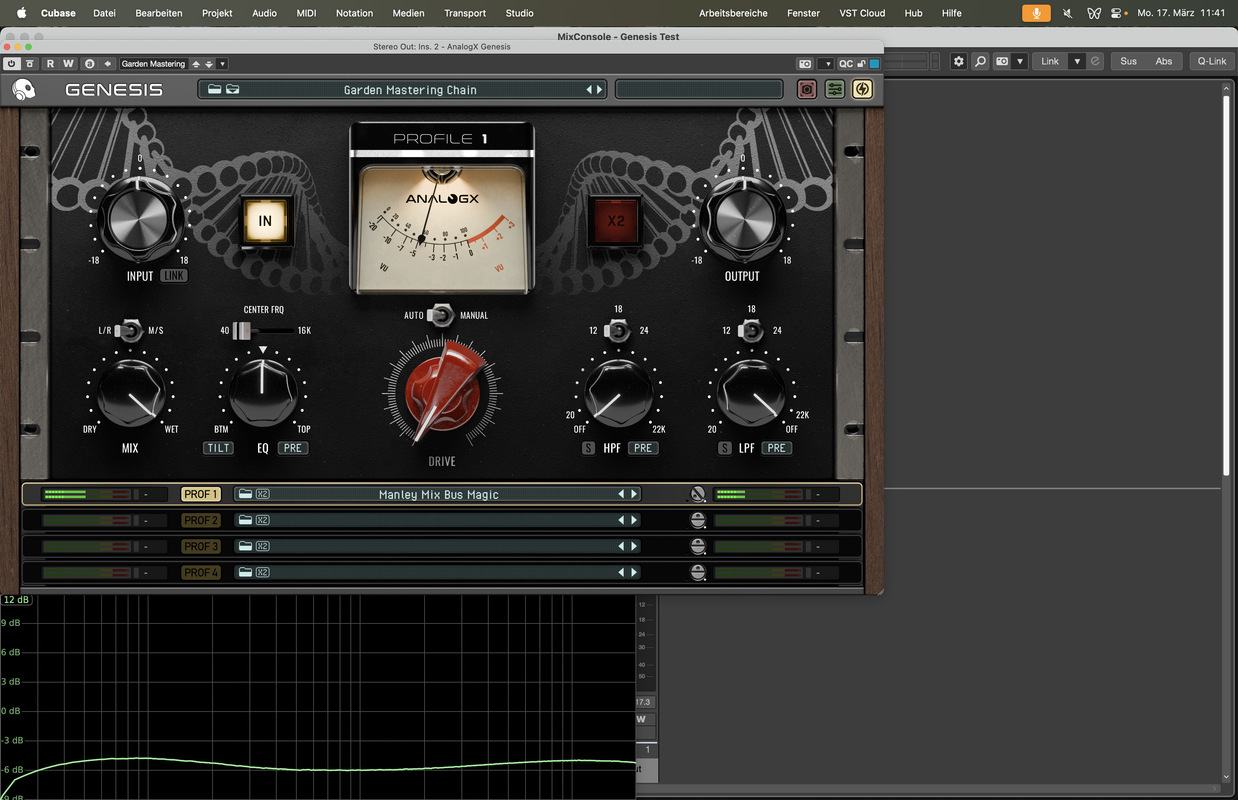
Task: Select next profile in PROF 1 row
Action: coord(633,494)
